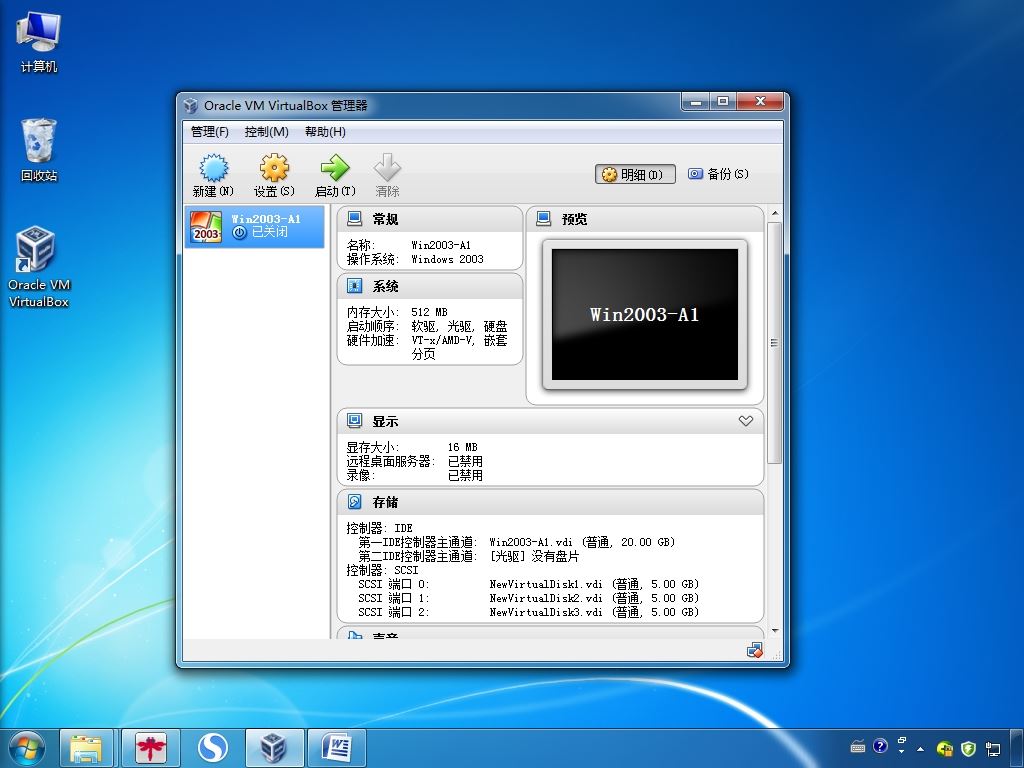Click scroll-down arrow of details pane
1024x768 pixels.
tap(775, 631)
